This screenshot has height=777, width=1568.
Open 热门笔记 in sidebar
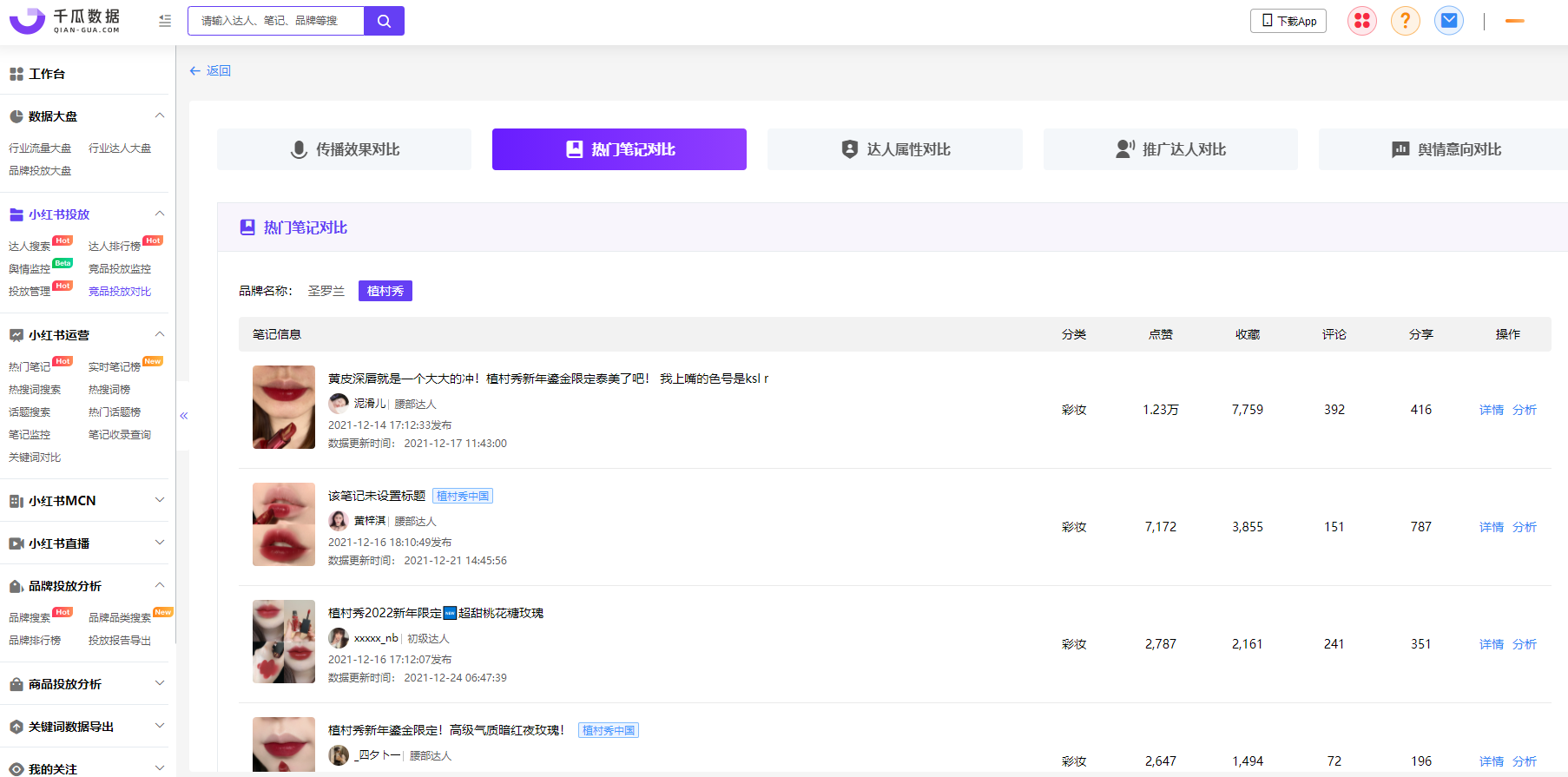pyautogui.click(x=30, y=367)
